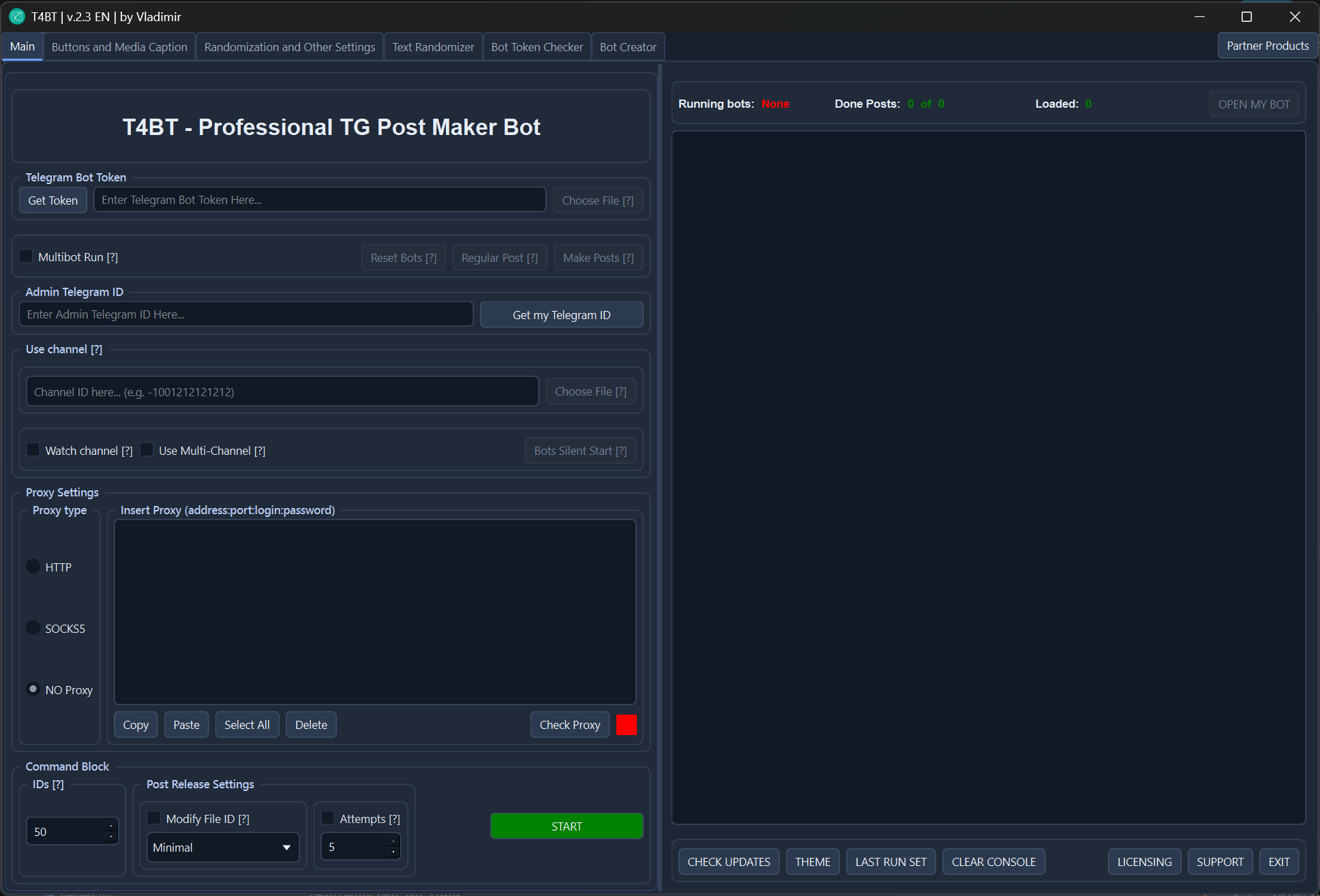Click the green START button
The height and width of the screenshot is (896, 1320).
[567, 826]
